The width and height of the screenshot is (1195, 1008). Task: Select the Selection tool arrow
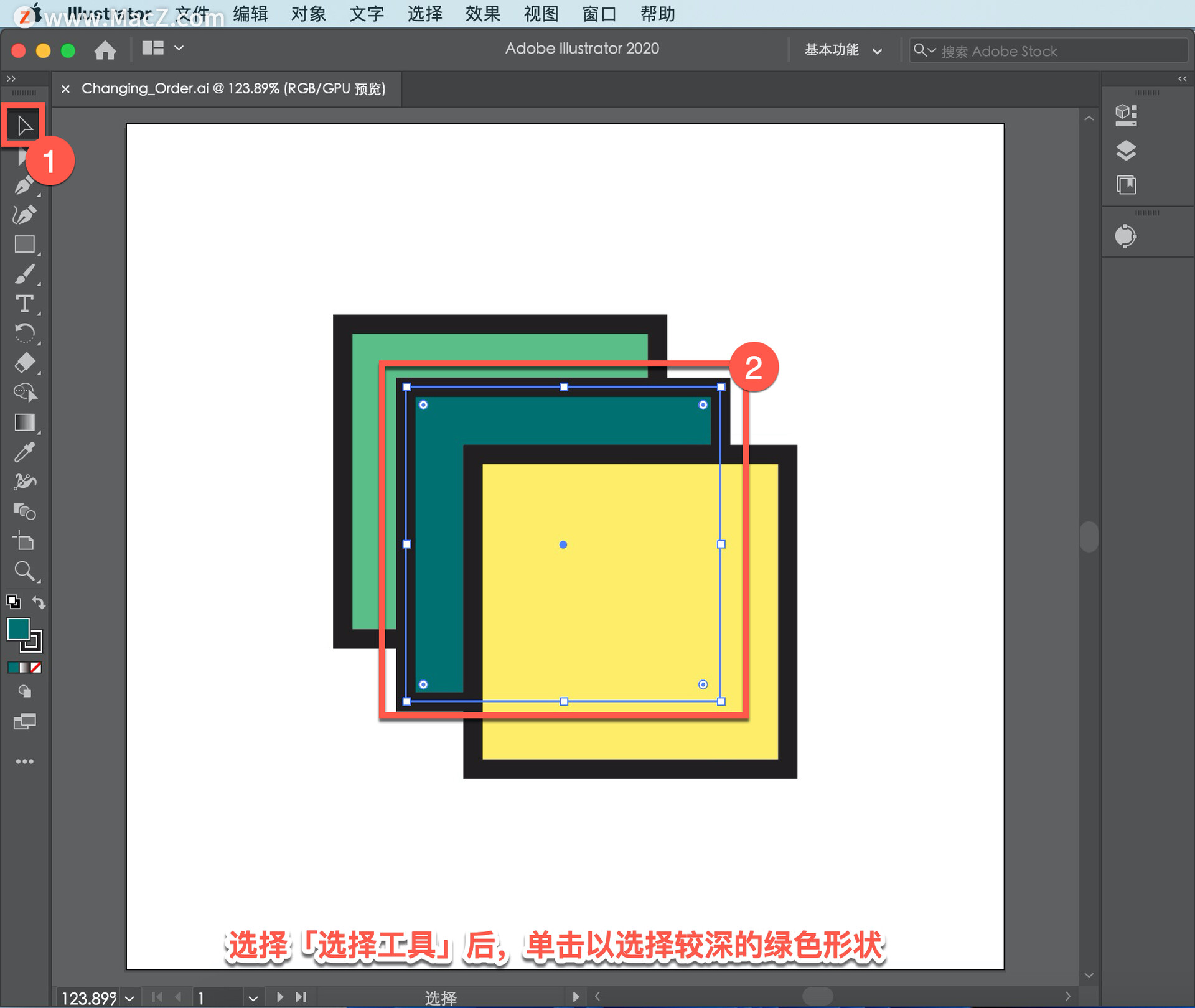tap(24, 125)
